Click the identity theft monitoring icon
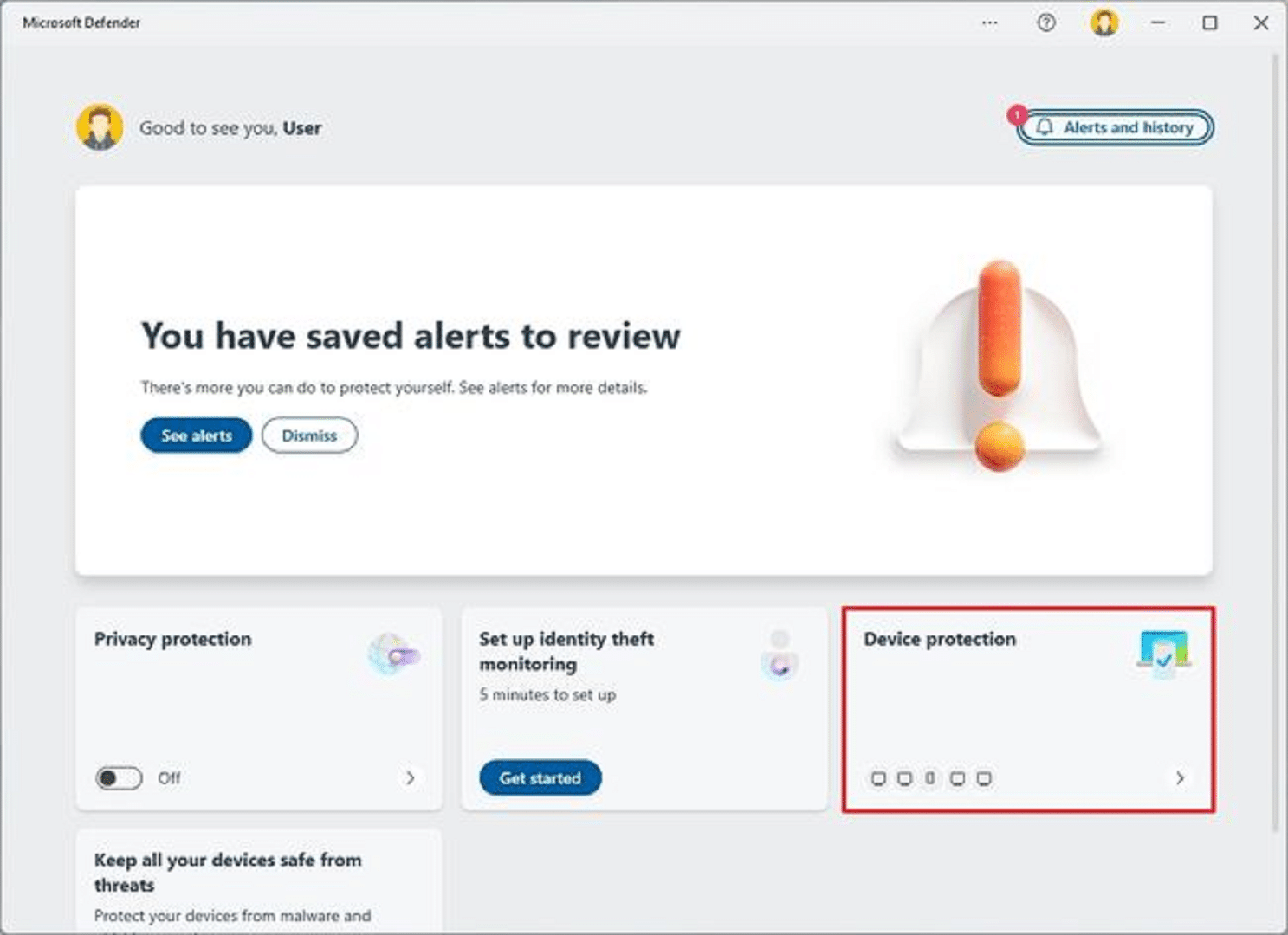1288x935 pixels. coord(780,655)
